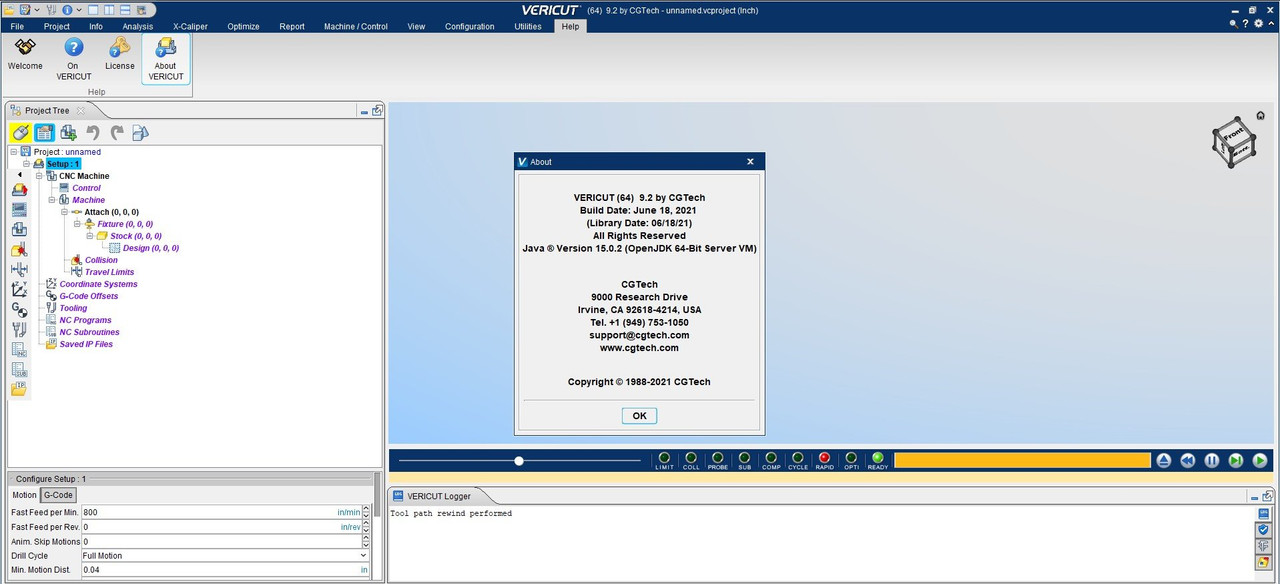1280x584 pixels.
Task: Click the Single Step playback button
Action: (x=1236, y=461)
